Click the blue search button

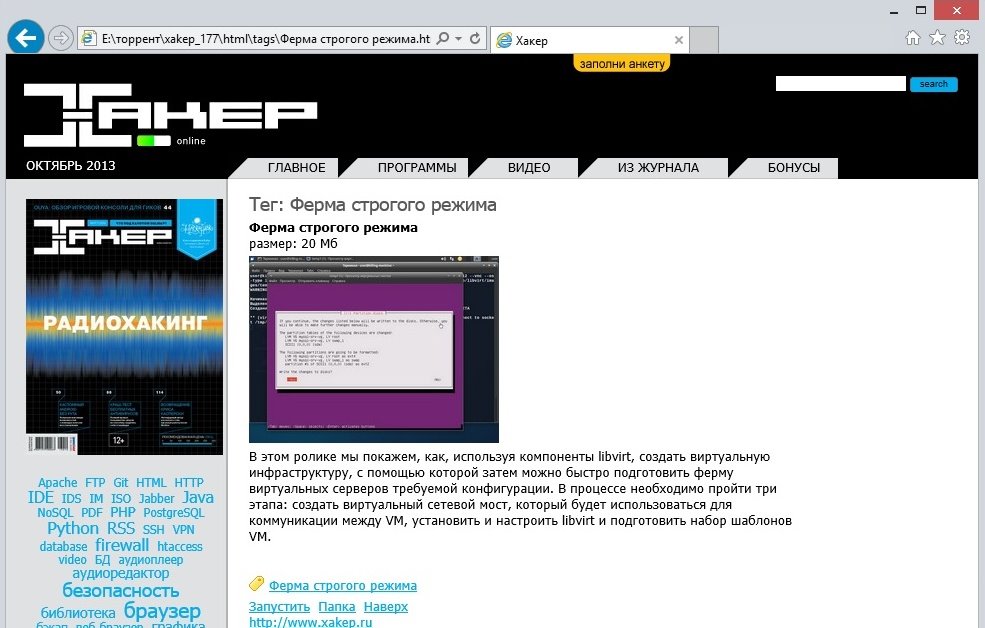(x=933, y=84)
